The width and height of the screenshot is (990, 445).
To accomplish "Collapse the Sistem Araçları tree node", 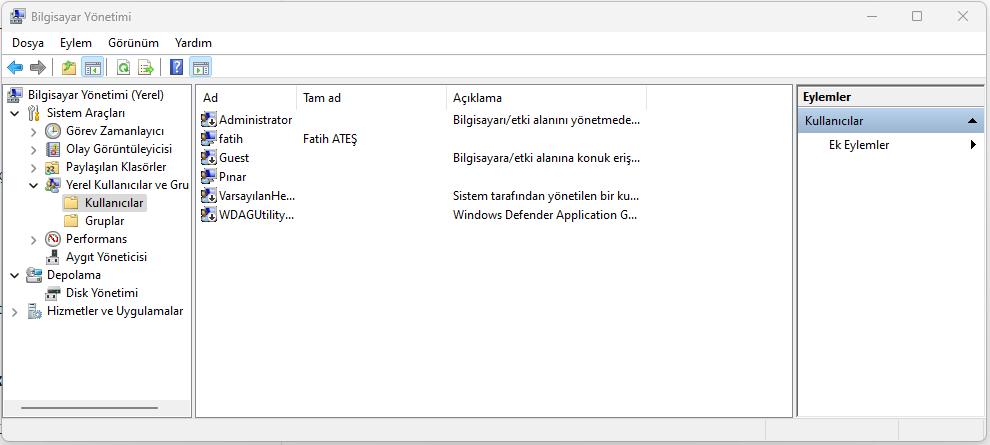I will click(x=15, y=113).
